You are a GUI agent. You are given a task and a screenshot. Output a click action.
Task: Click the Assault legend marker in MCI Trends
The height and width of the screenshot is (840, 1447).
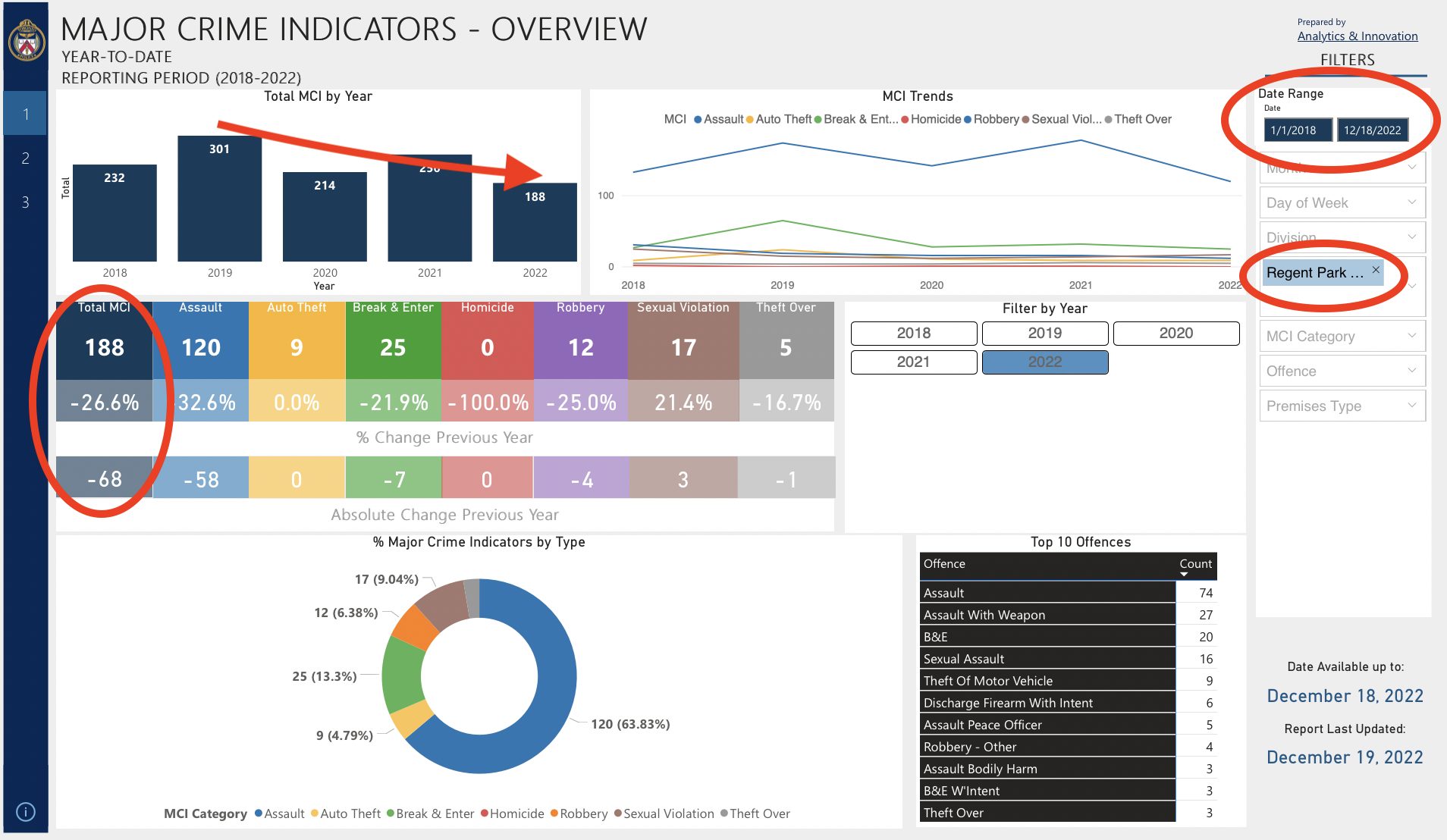click(x=698, y=120)
